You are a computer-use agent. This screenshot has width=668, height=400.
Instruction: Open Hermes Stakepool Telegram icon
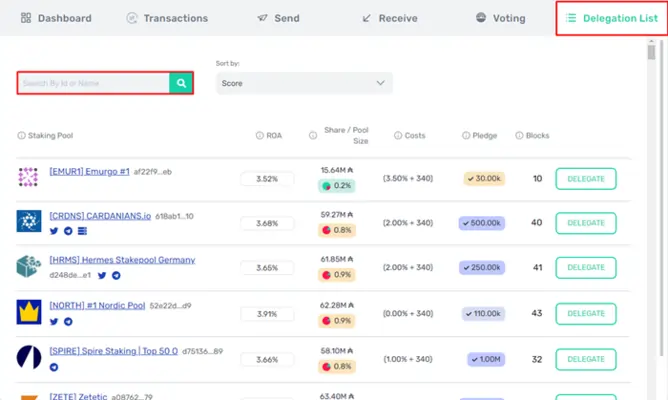pyautogui.click(x=116, y=275)
